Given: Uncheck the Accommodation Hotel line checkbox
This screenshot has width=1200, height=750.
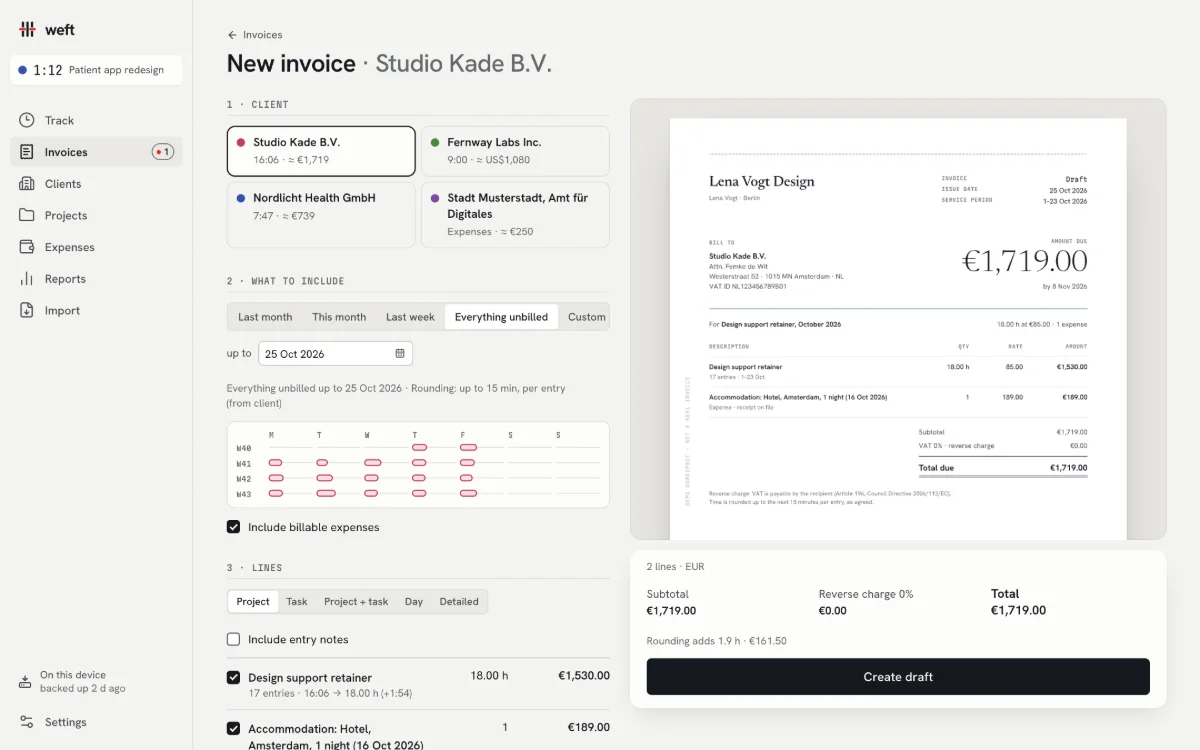Looking at the screenshot, I should 233,728.
